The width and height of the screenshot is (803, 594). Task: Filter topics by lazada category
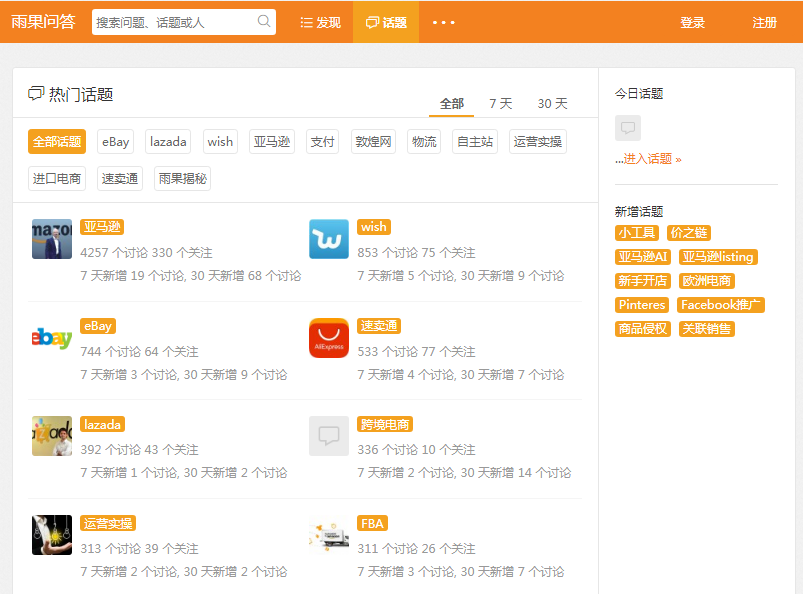[168, 142]
